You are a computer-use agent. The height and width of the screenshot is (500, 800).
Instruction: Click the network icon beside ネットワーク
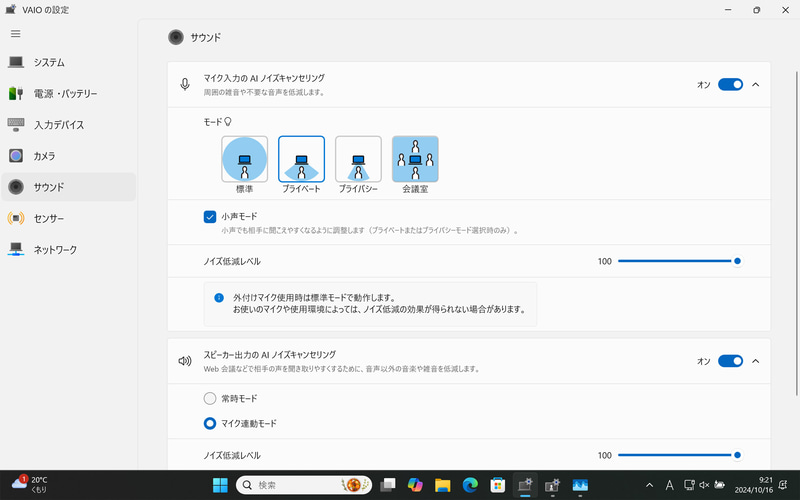click(16, 249)
